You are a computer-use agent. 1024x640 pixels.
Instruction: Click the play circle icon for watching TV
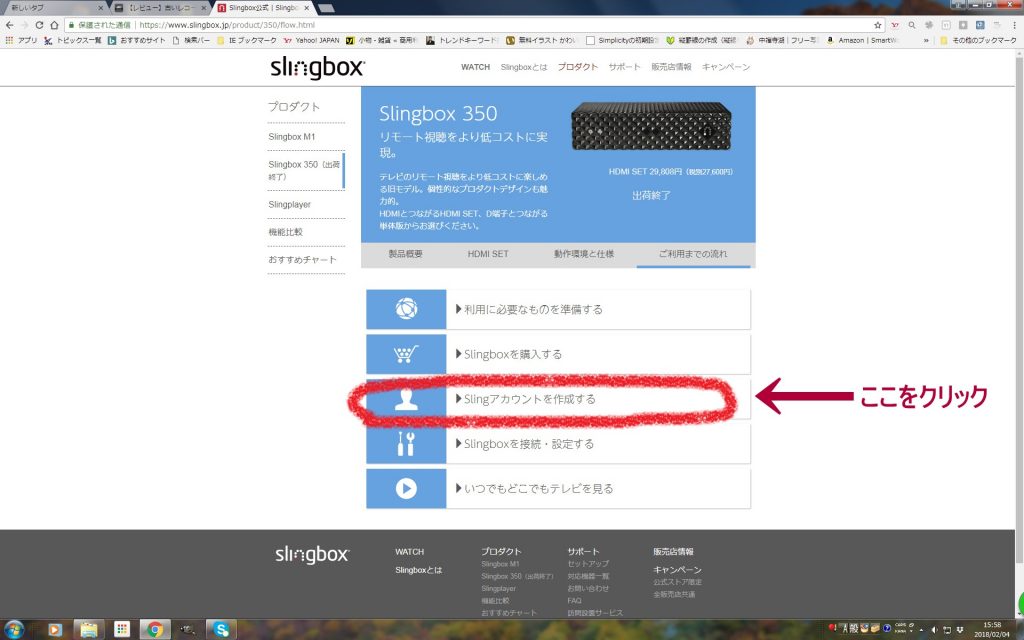[x=405, y=489]
